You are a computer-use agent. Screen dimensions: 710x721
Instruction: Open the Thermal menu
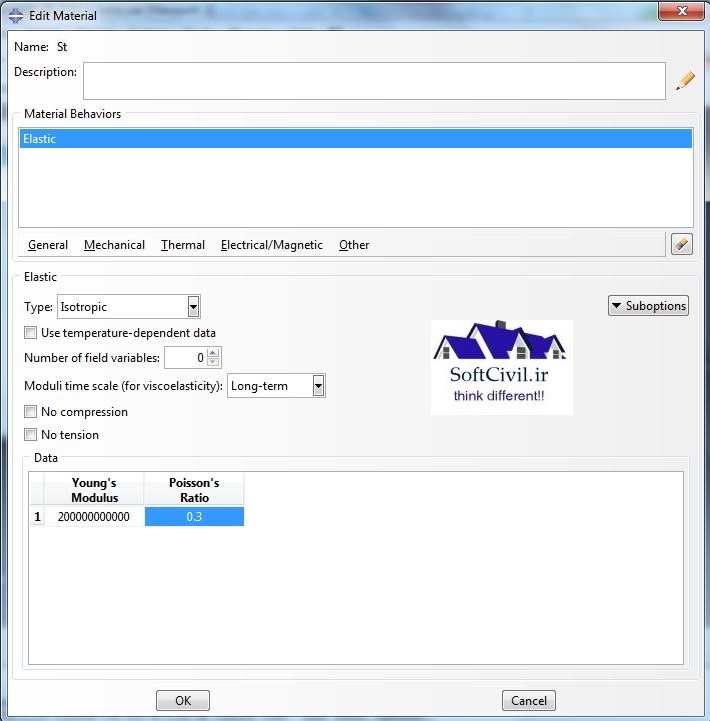[183, 245]
